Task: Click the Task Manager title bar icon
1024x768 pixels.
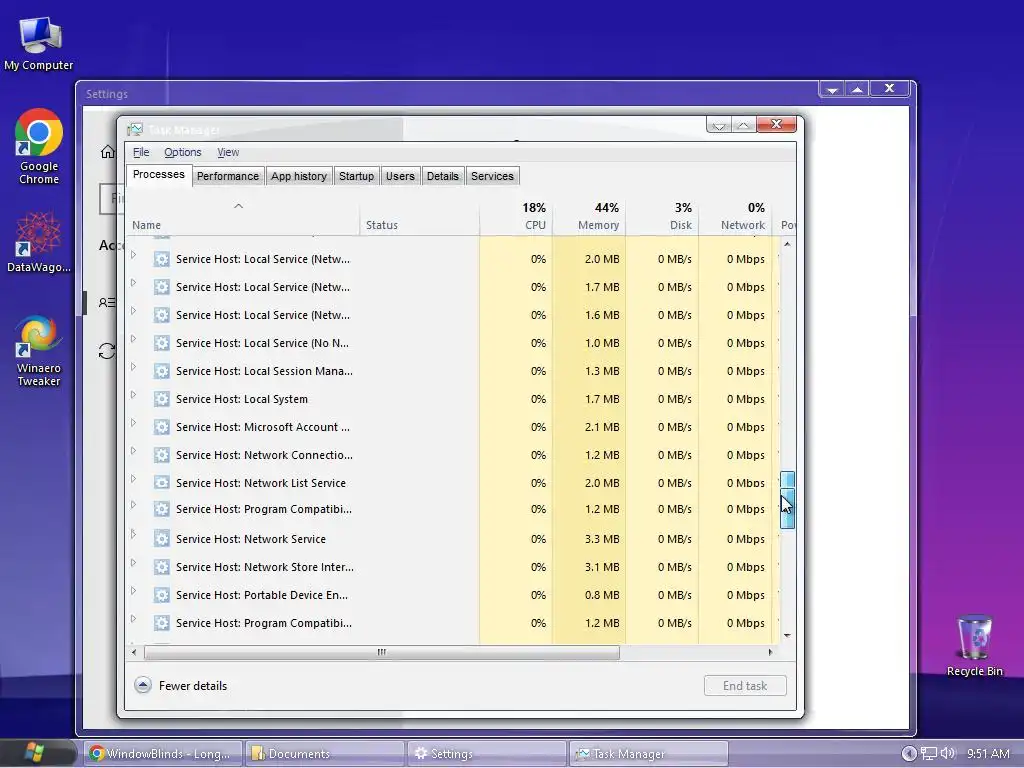Action: point(135,129)
